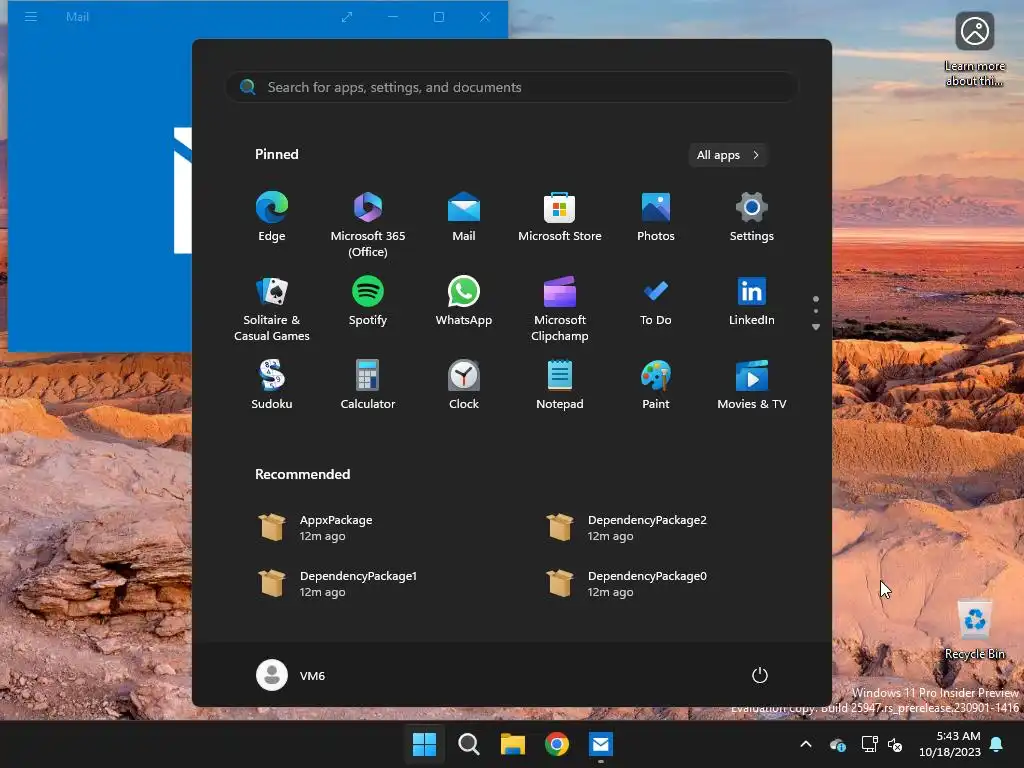Start the Sudoku game
This screenshot has width=1024, height=768.
click(272, 386)
